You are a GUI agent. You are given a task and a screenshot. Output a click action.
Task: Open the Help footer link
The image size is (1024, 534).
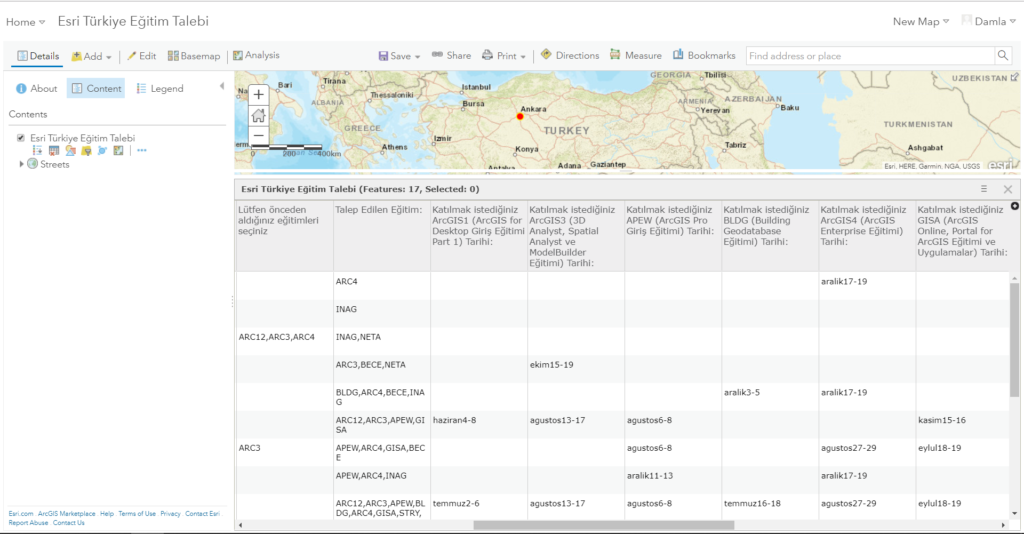106,514
